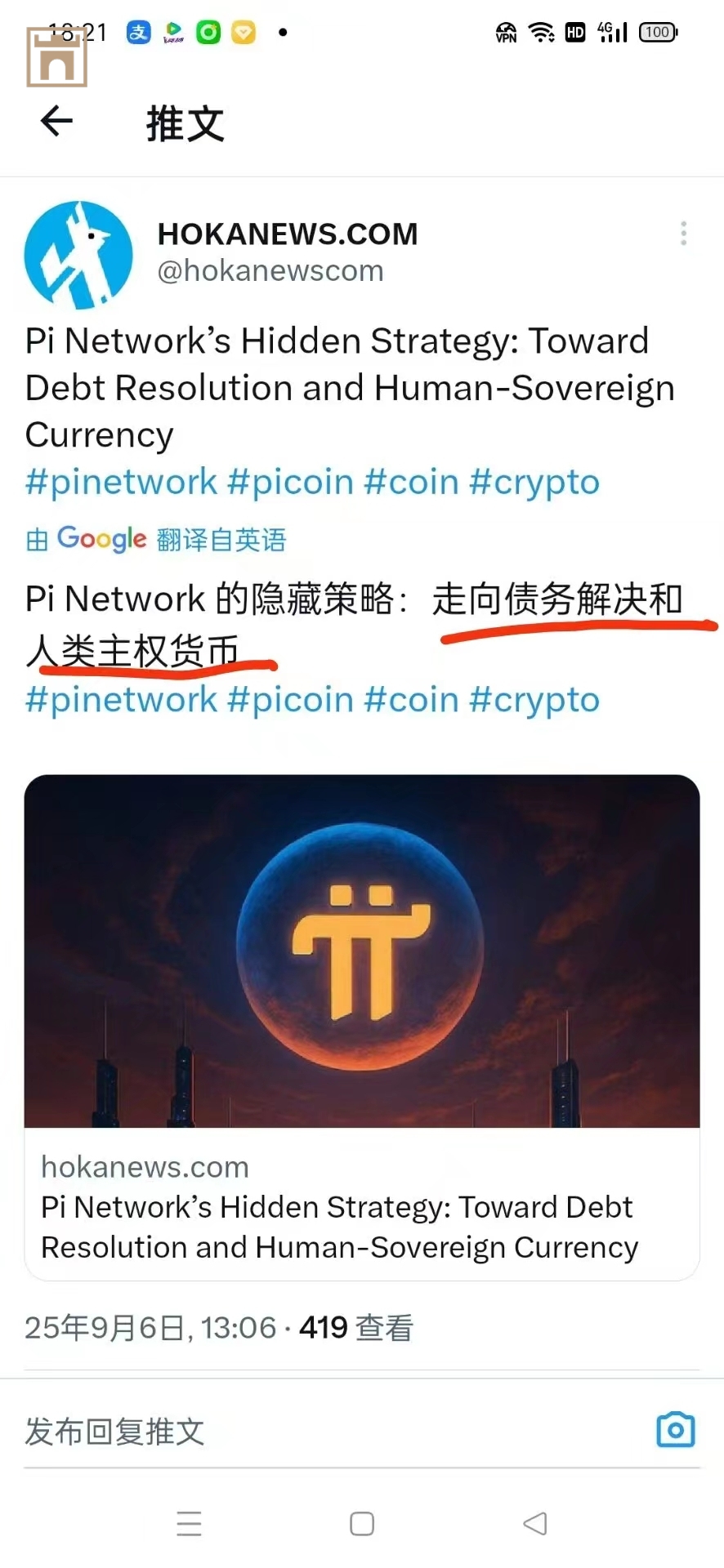Open the Pi Network card image
Screen dimensions: 724x1568
(362, 951)
